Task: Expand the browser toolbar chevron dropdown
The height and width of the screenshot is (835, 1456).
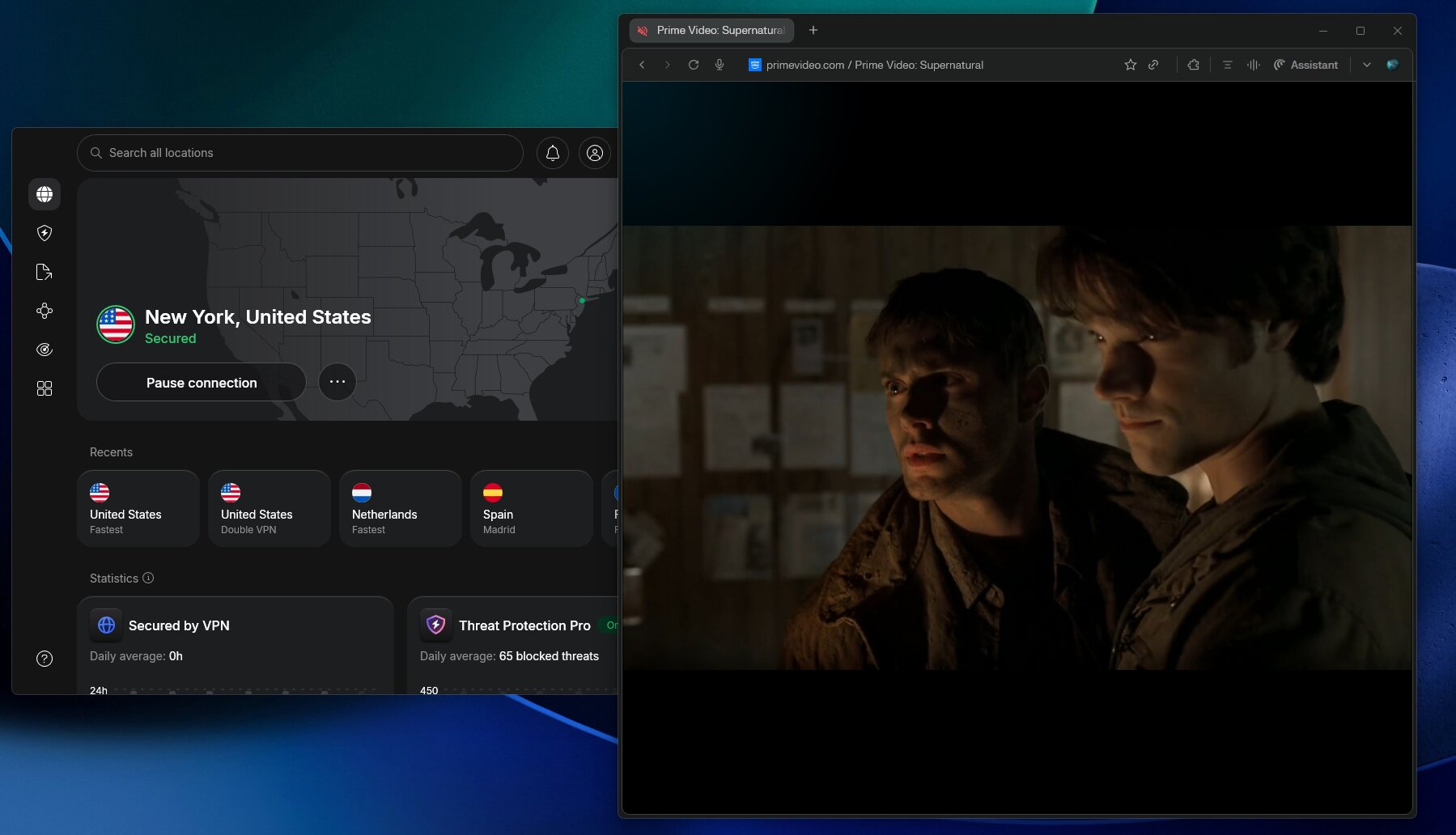Action: (1367, 65)
